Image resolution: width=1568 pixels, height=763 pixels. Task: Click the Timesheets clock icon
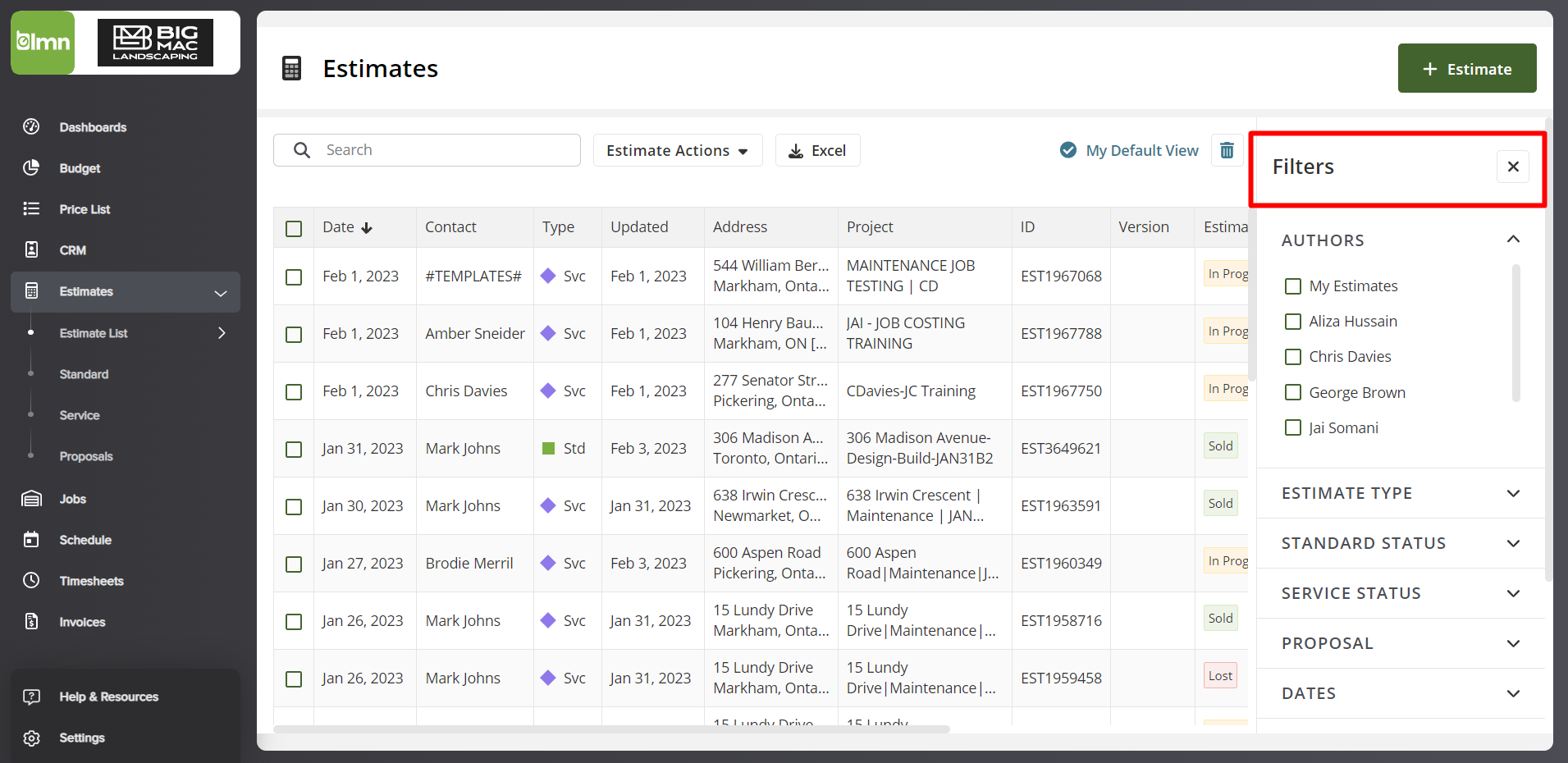pos(31,581)
